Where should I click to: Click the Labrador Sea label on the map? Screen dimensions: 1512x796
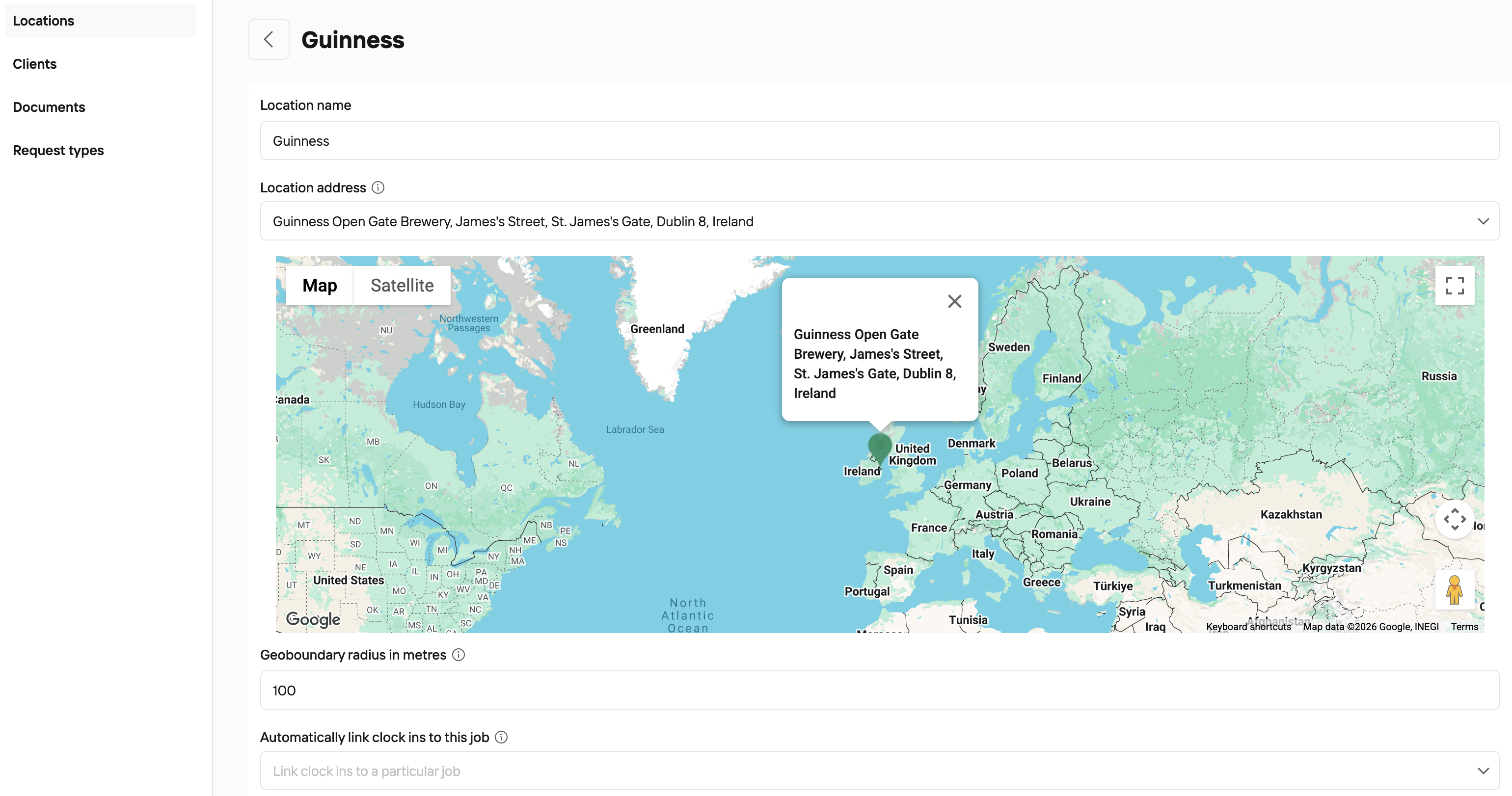(x=635, y=429)
